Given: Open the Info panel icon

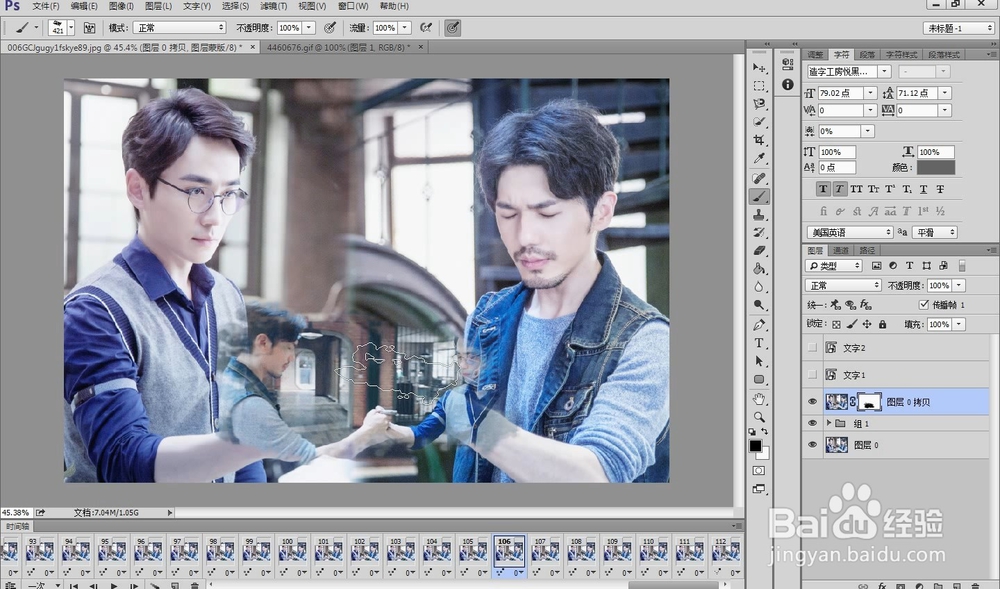Looking at the screenshot, I should point(788,84).
